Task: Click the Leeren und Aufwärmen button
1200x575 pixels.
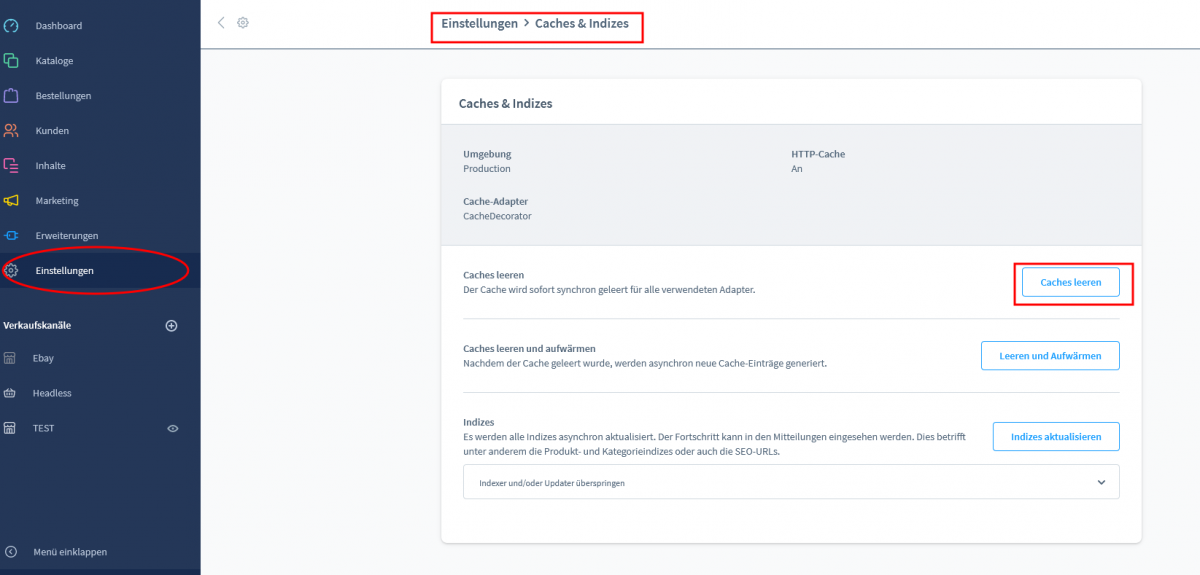Action: click(x=1050, y=356)
